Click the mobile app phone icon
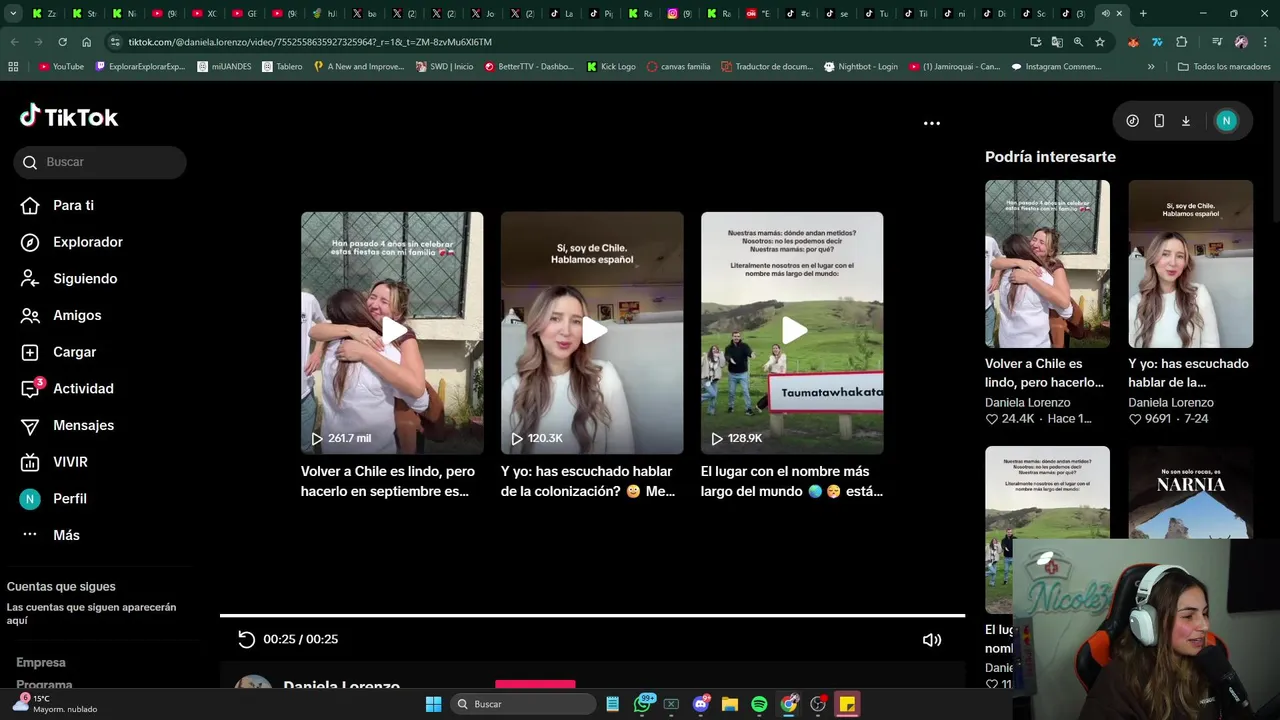The height and width of the screenshot is (720, 1280). click(1159, 121)
